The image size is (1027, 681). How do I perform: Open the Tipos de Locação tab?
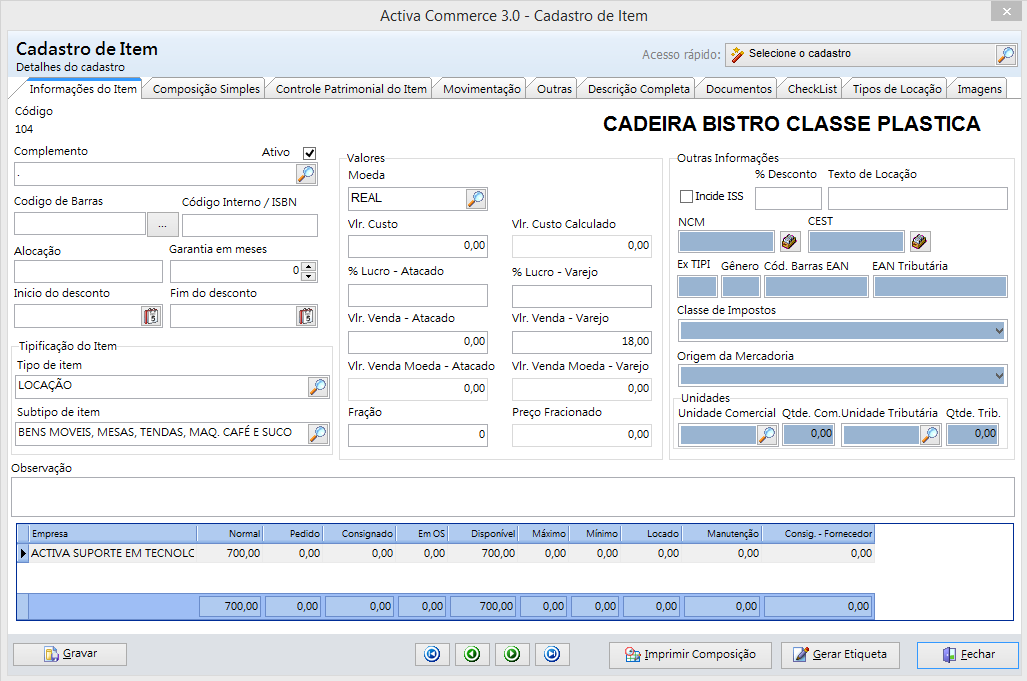[897, 89]
